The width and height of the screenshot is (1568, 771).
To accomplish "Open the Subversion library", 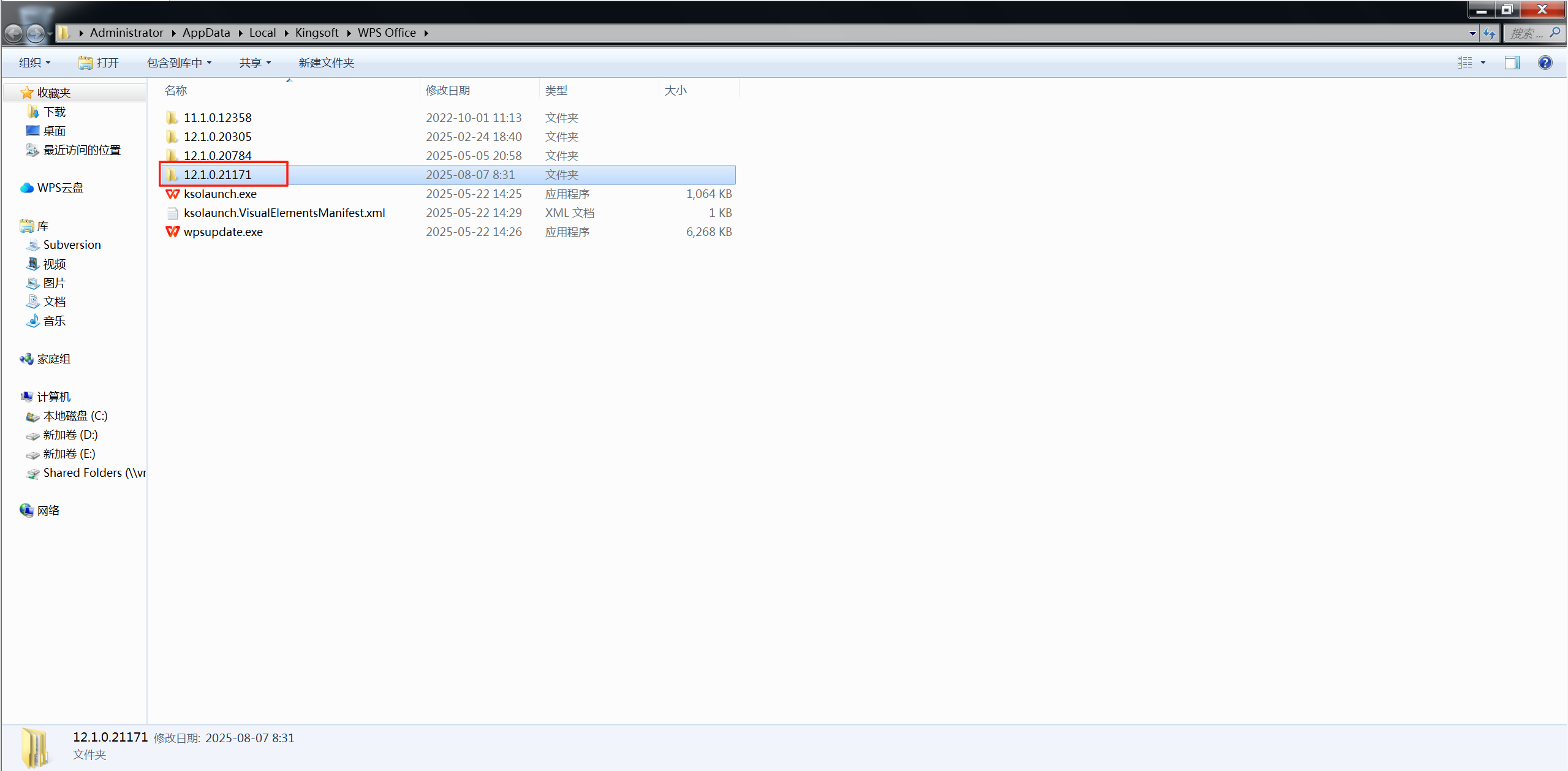I will pyautogui.click(x=72, y=245).
